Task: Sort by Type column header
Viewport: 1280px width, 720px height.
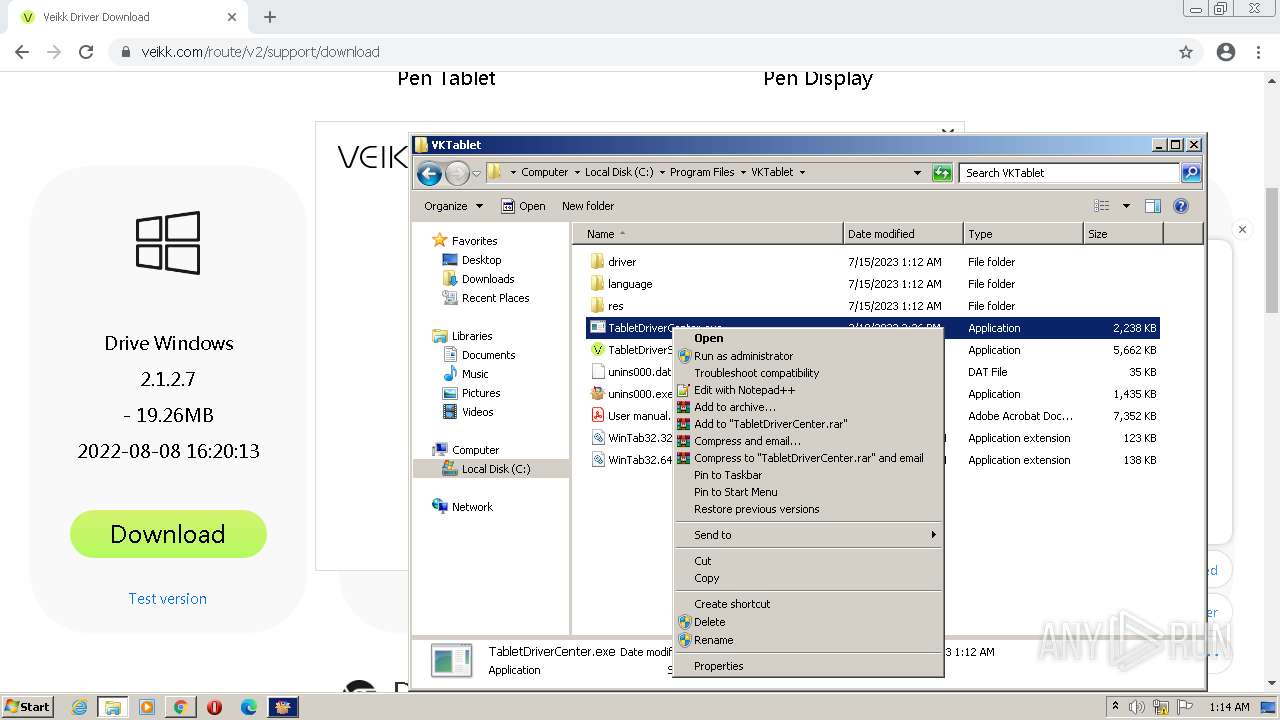Action: [1024, 234]
